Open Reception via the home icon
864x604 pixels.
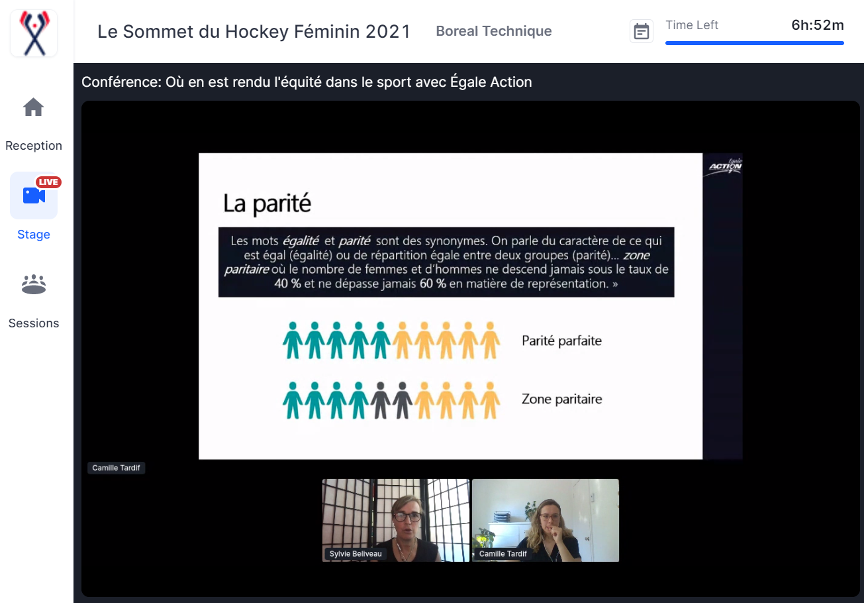pyautogui.click(x=34, y=108)
